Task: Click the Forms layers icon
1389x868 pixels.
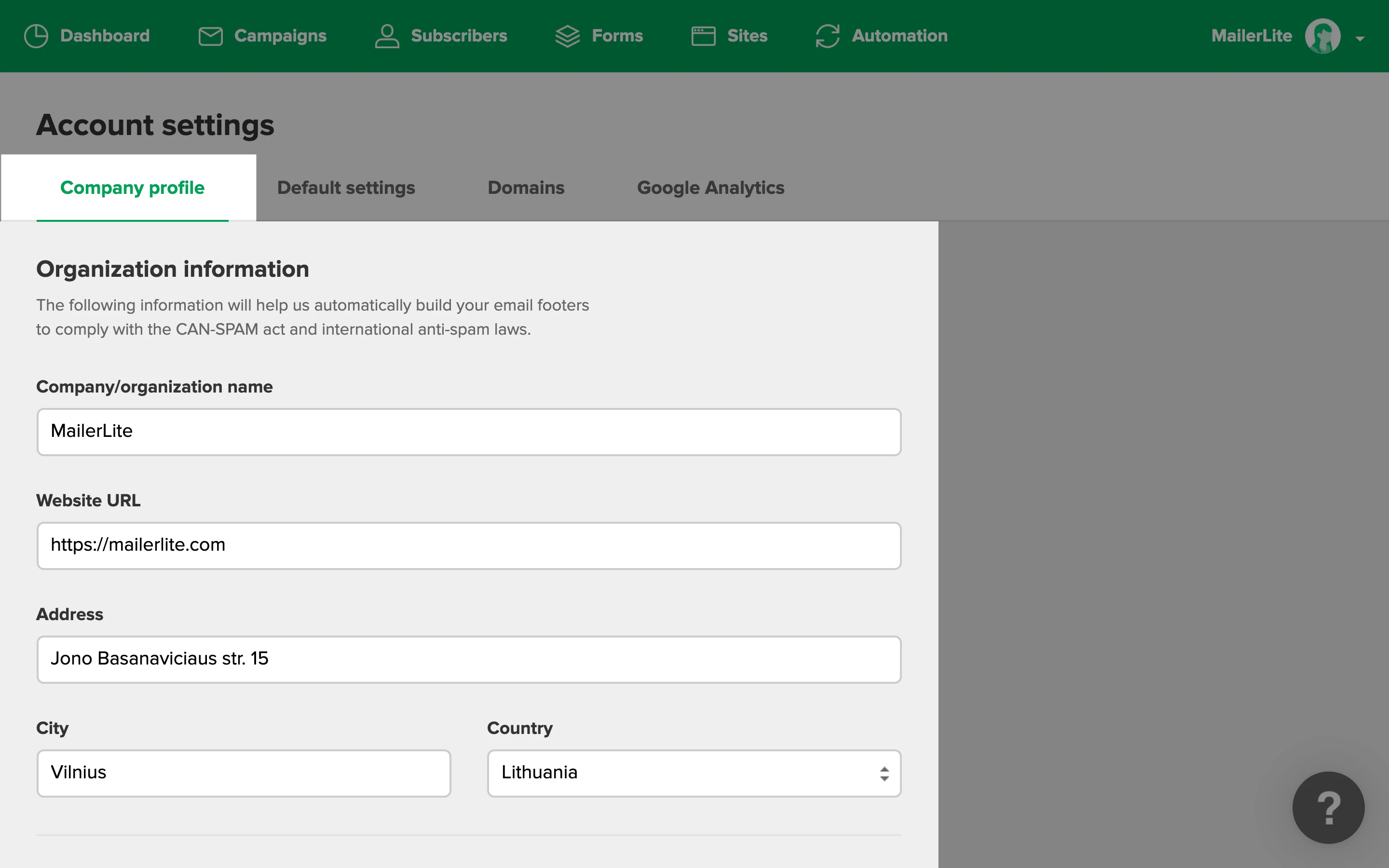Action: pos(567,36)
